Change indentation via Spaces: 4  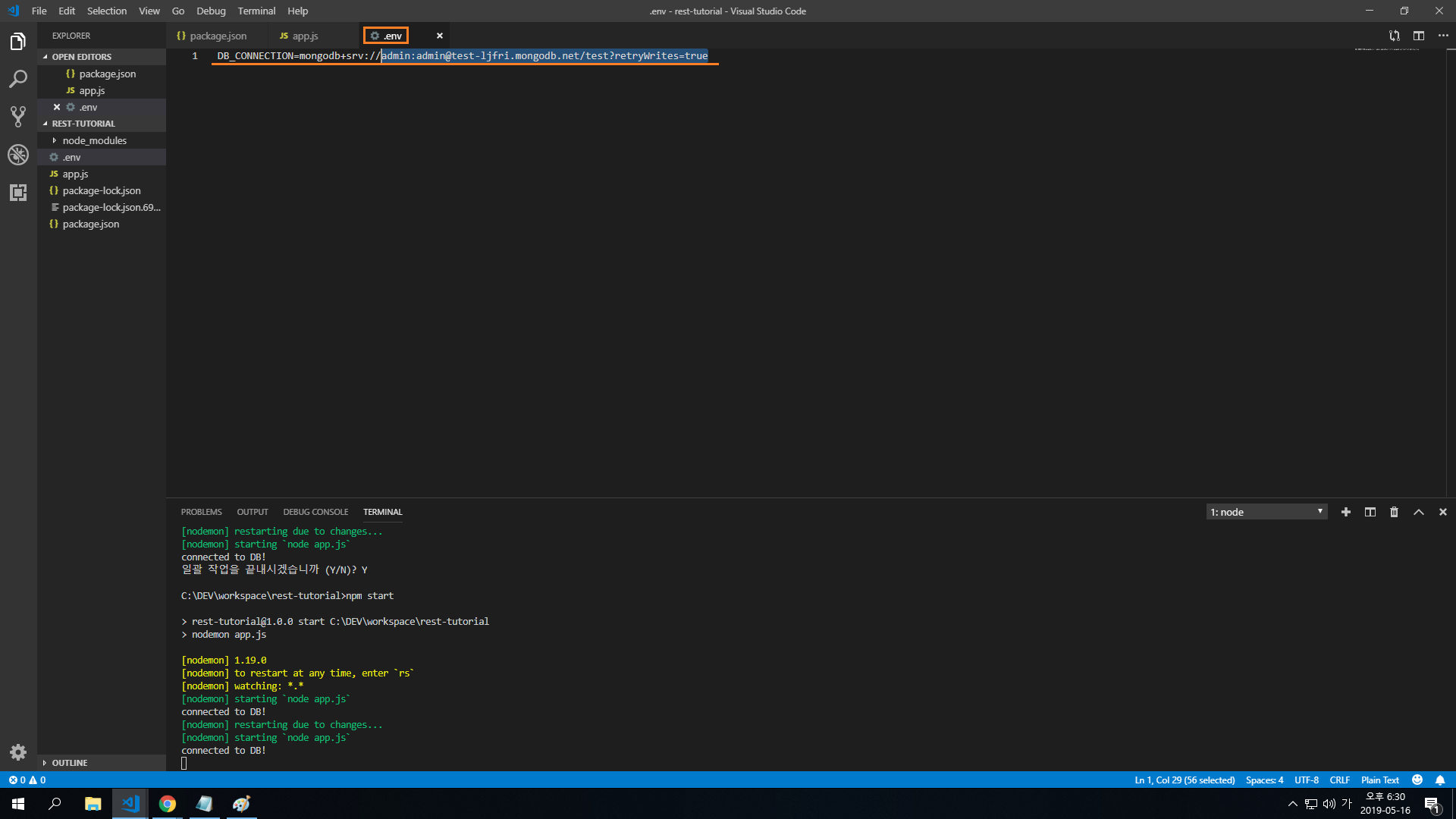click(x=1264, y=780)
